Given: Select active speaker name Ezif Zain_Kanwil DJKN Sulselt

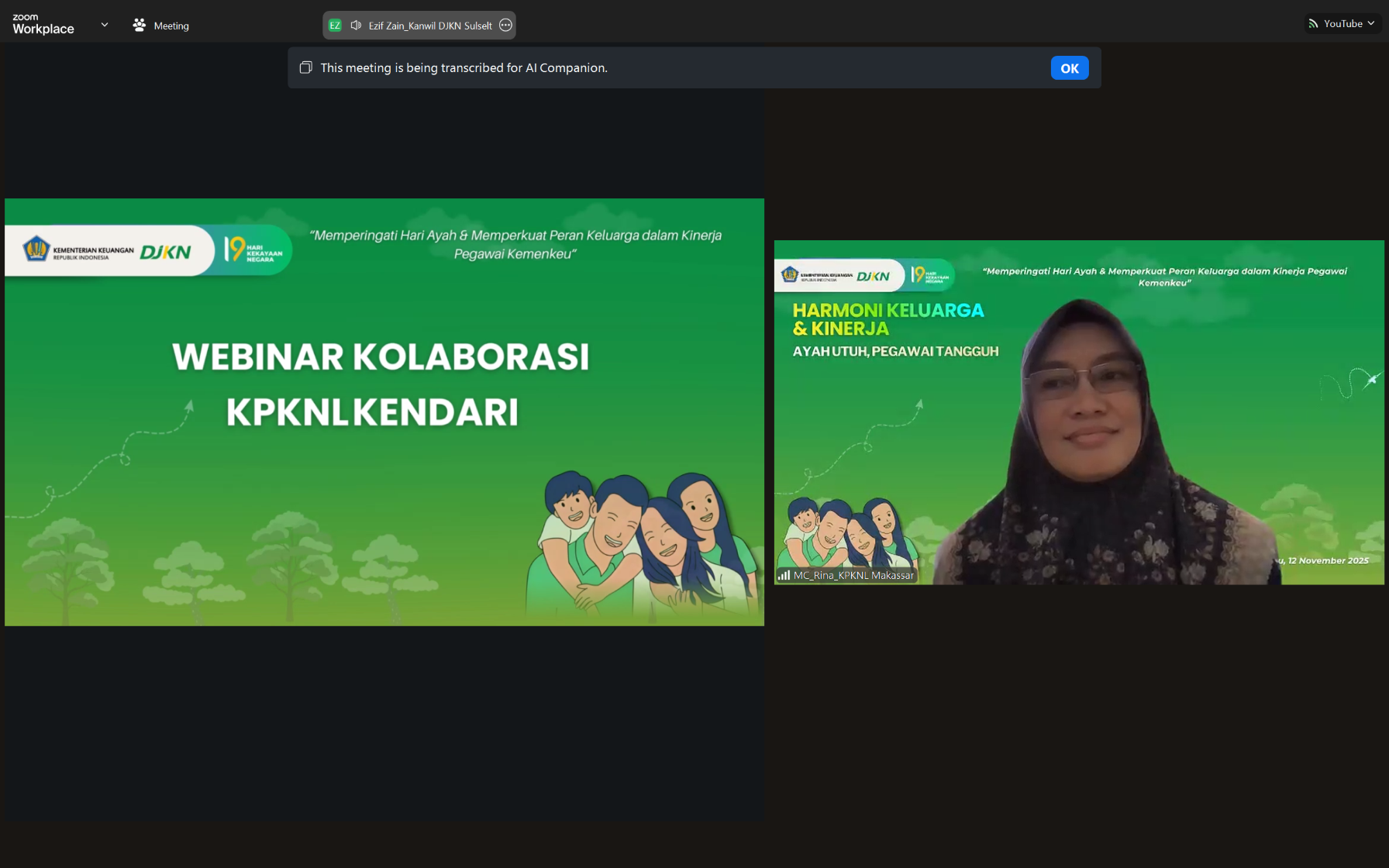Looking at the screenshot, I should pos(430,26).
